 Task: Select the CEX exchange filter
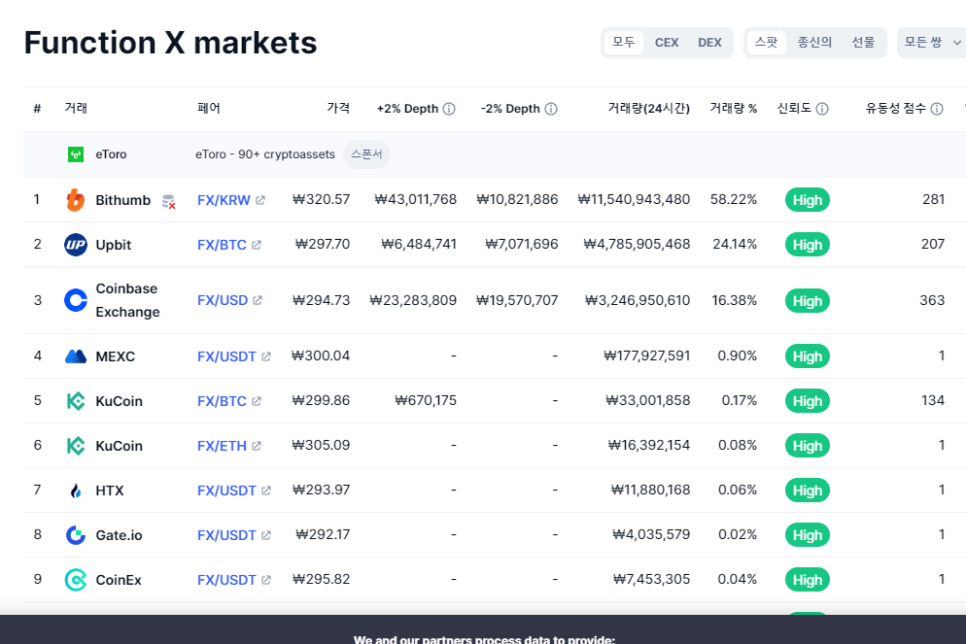(667, 43)
